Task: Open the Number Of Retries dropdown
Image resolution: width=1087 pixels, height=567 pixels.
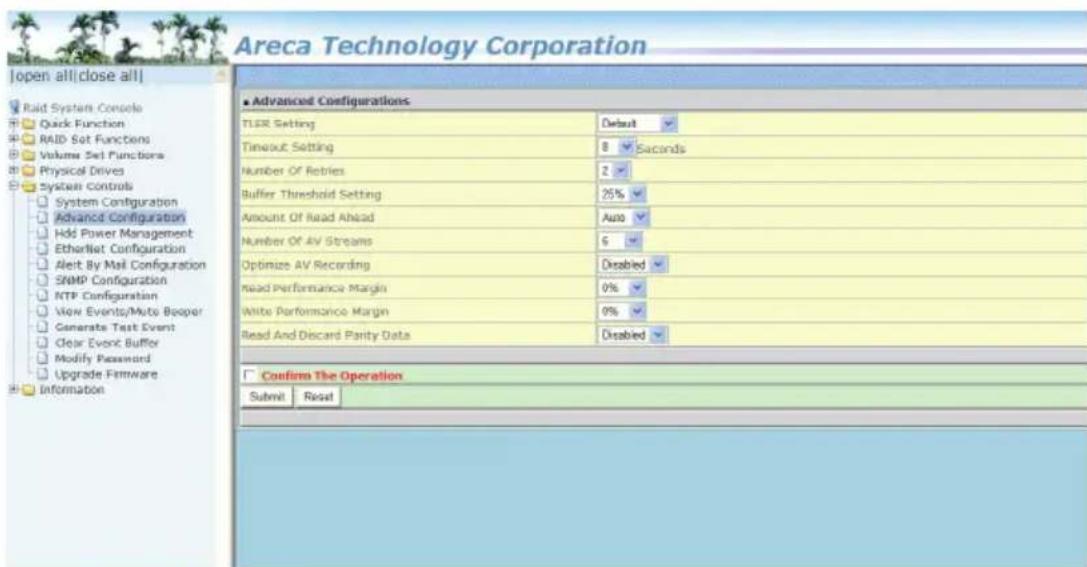Action: (614, 171)
